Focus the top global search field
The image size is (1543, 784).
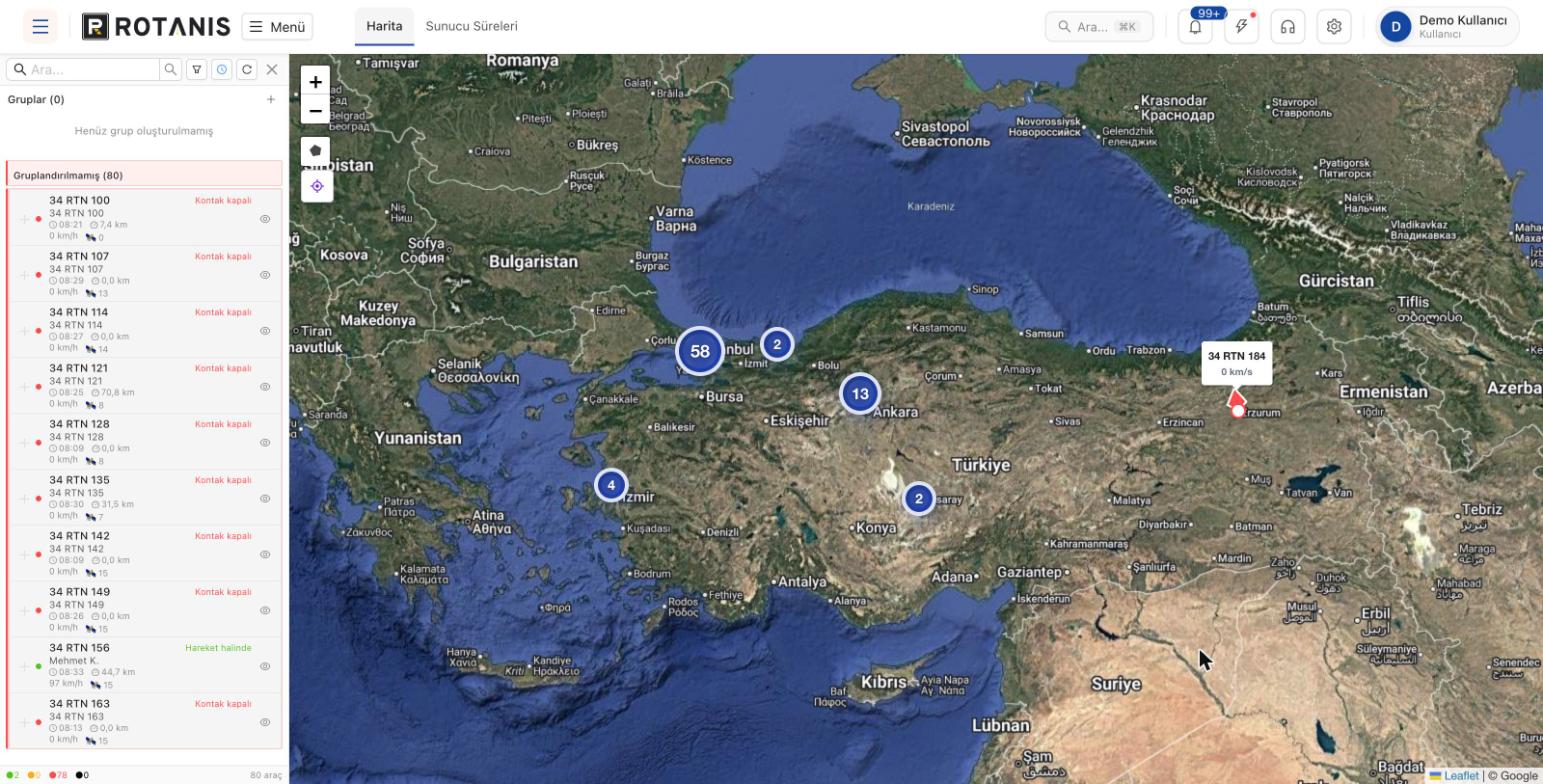[1099, 27]
